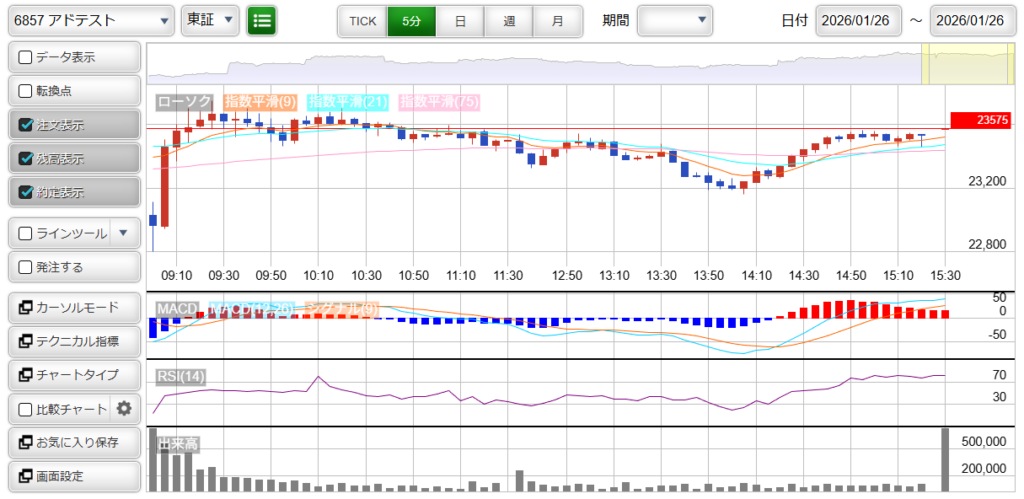Click the 指数平滑(21) legend label
1024x499 pixels.
tap(348, 101)
